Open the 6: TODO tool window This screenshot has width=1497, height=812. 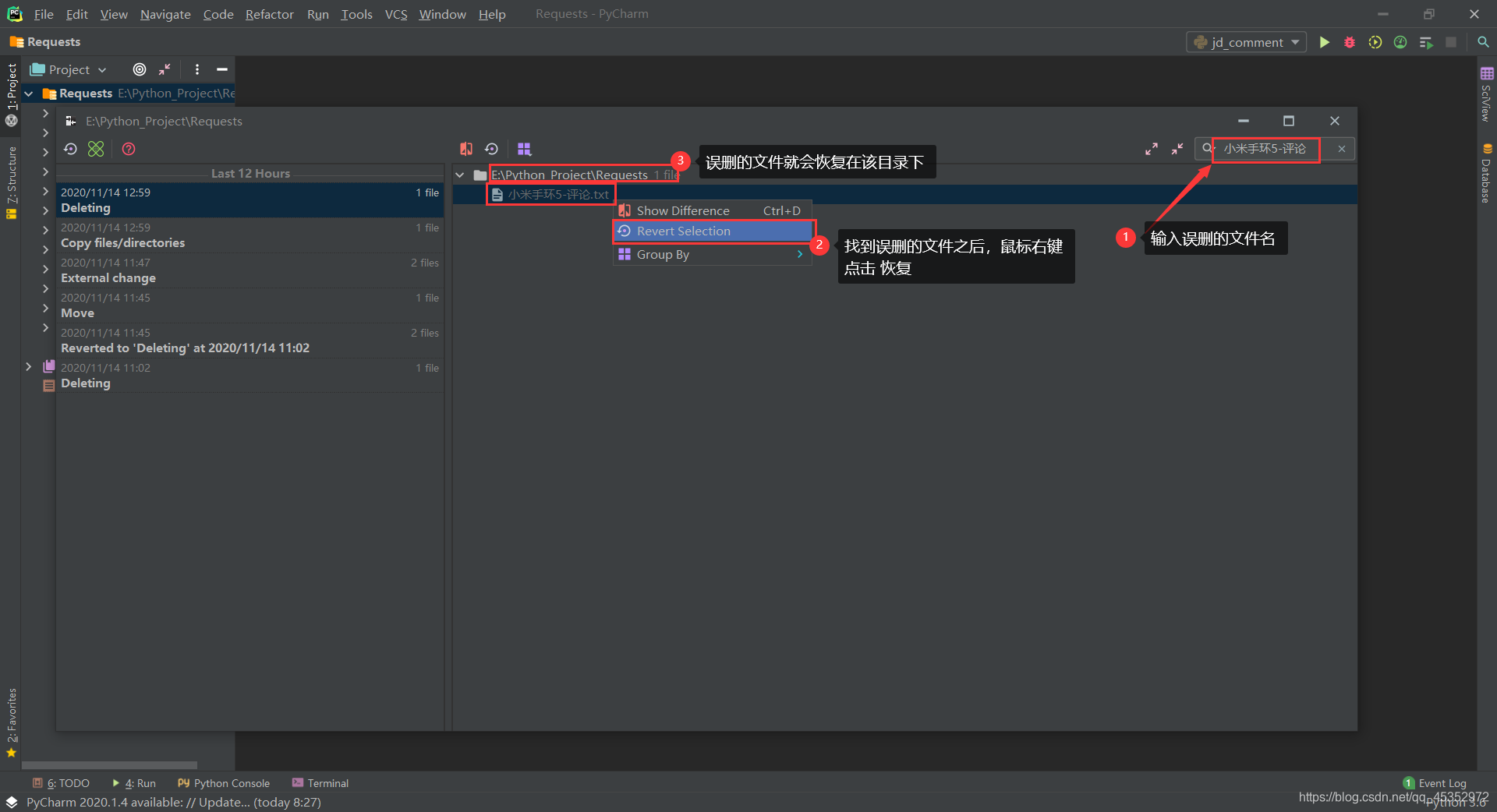click(x=61, y=782)
